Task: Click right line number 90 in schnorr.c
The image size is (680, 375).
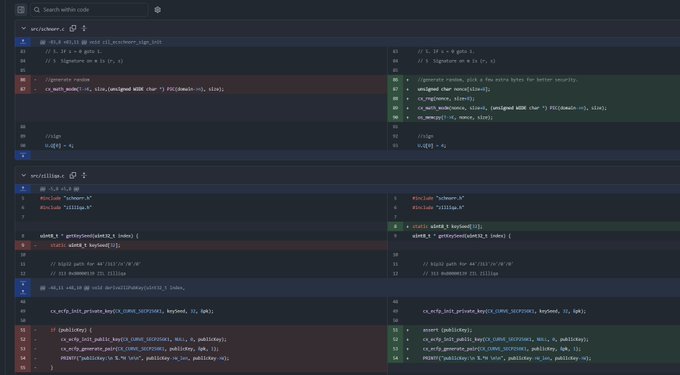Action: click(x=395, y=117)
